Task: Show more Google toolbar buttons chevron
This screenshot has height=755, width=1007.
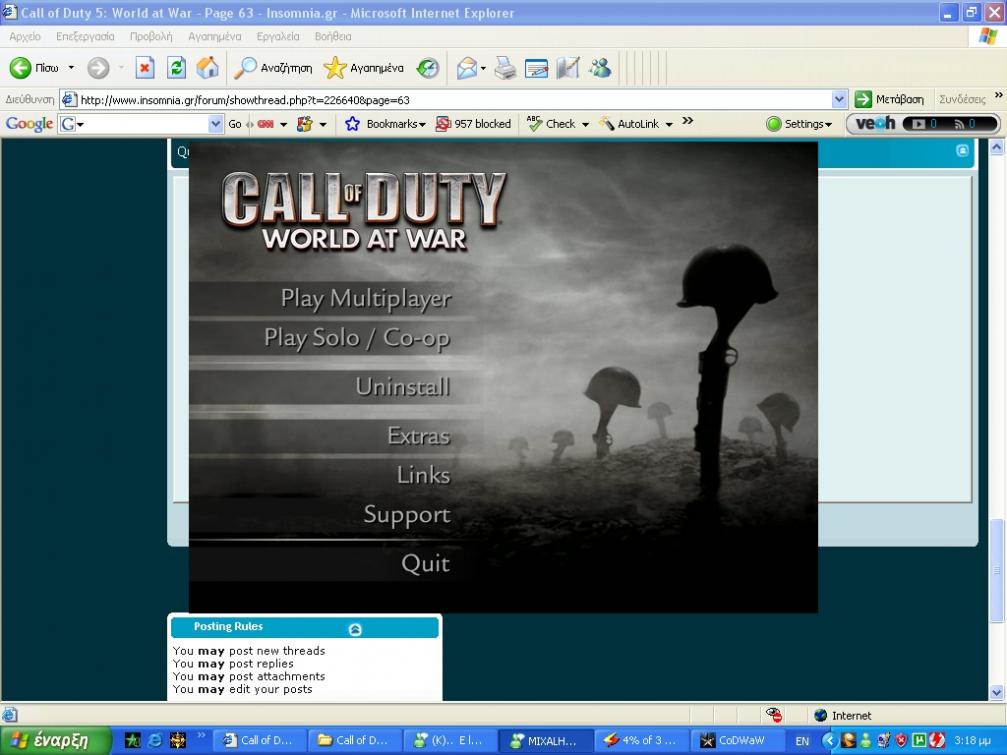Action: coord(687,121)
